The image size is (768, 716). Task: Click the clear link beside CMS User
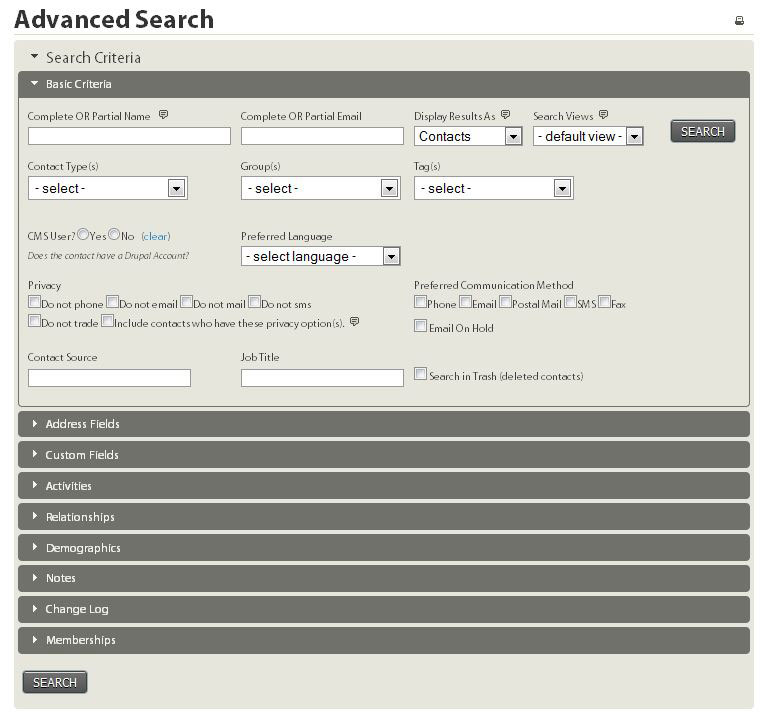156,237
